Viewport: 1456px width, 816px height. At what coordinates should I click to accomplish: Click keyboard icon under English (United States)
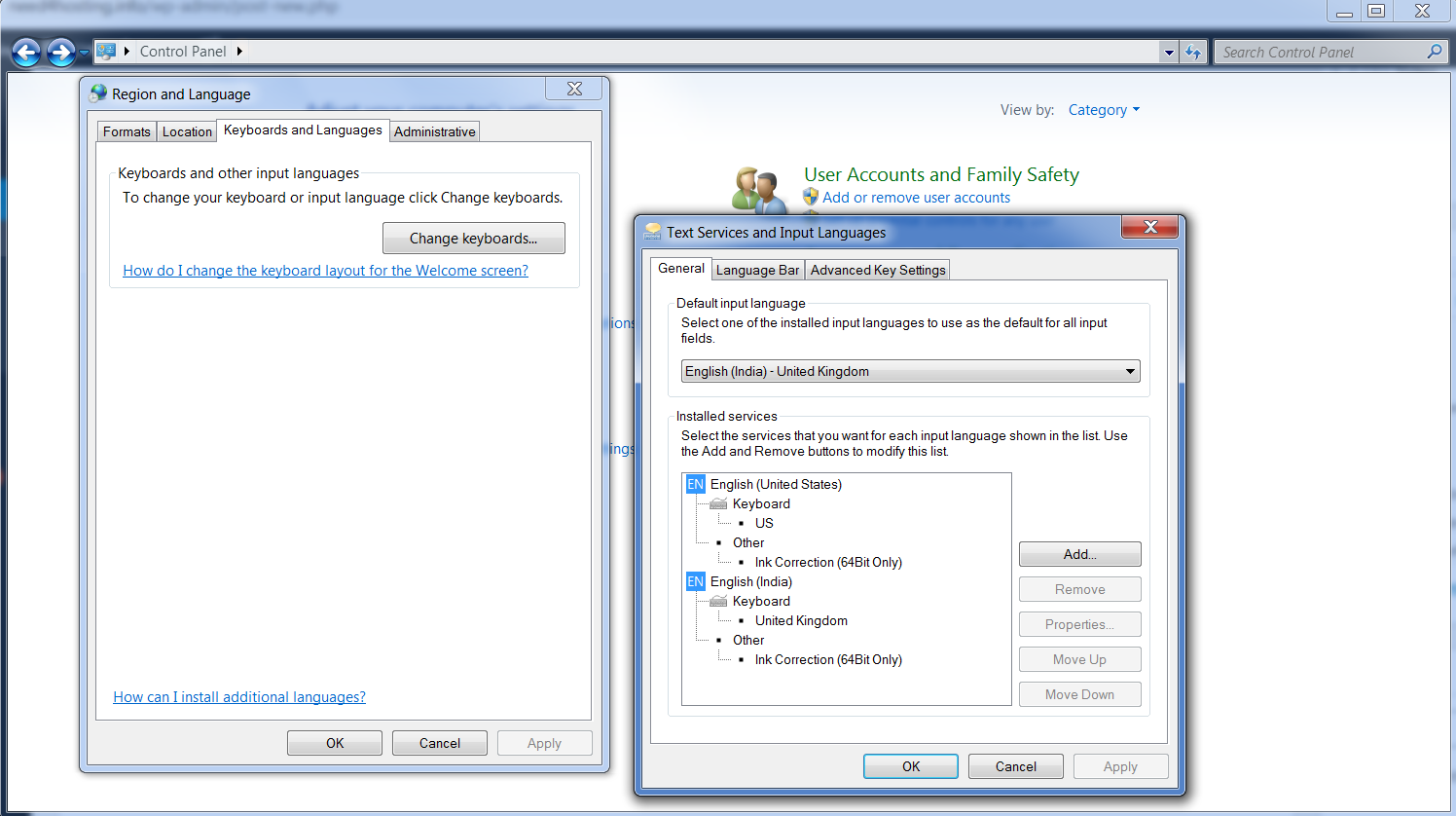tap(718, 503)
